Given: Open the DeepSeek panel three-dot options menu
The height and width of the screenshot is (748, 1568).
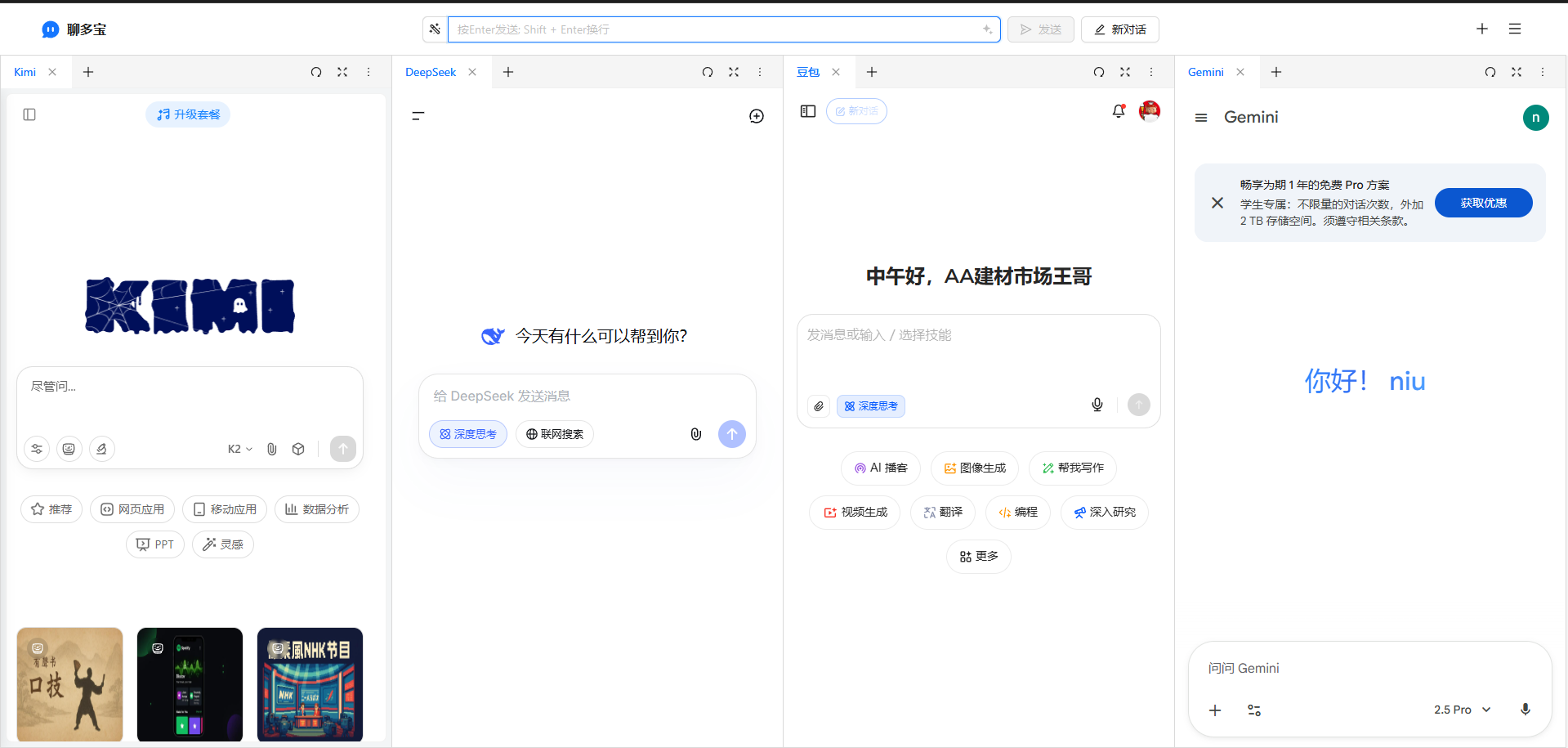Looking at the screenshot, I should (760, 72).
